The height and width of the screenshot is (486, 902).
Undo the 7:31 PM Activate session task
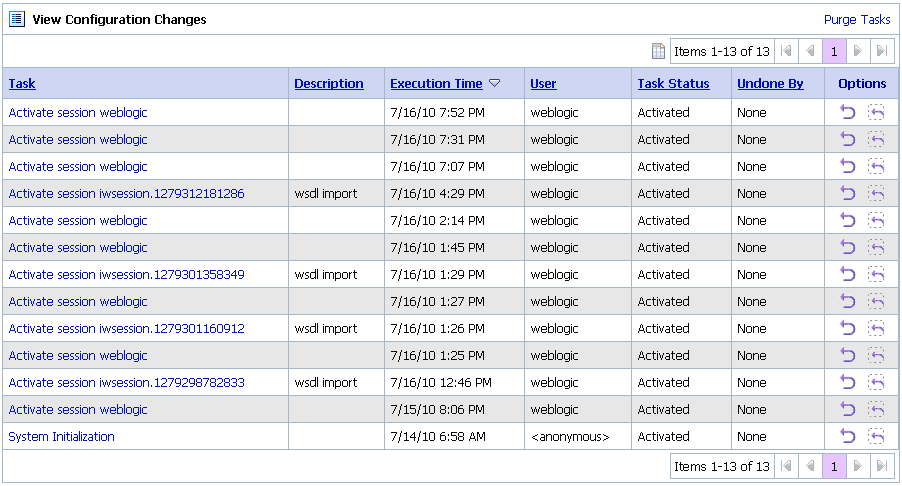tap(848, 139)
